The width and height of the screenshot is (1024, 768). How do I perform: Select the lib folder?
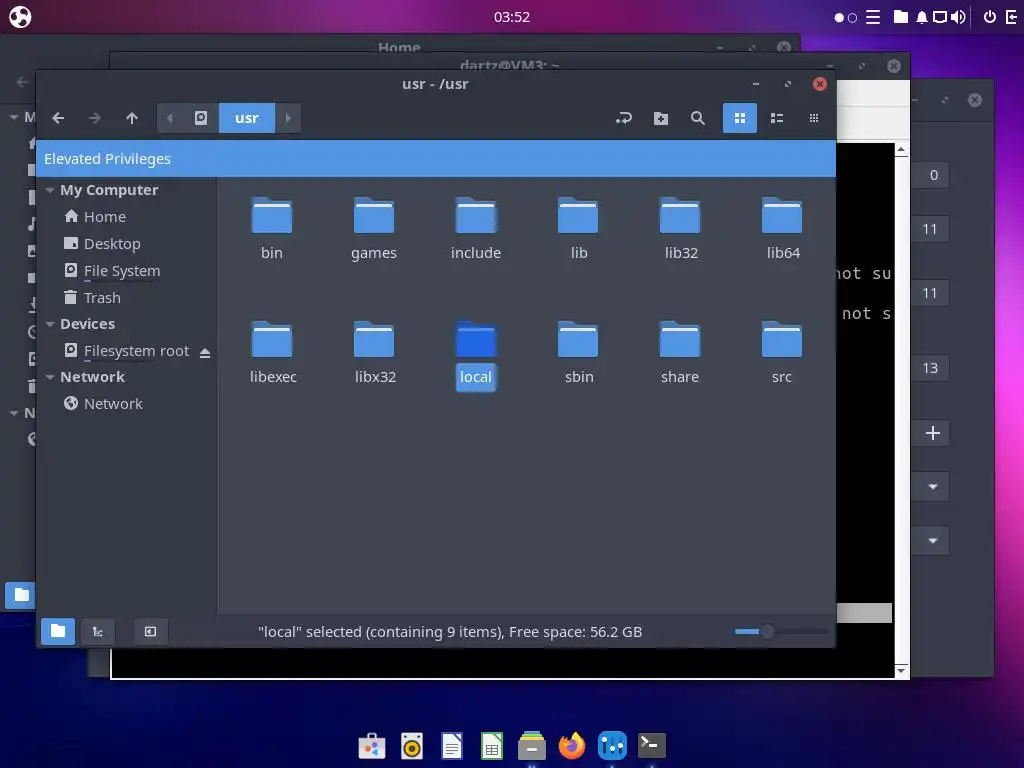(579, 229)
